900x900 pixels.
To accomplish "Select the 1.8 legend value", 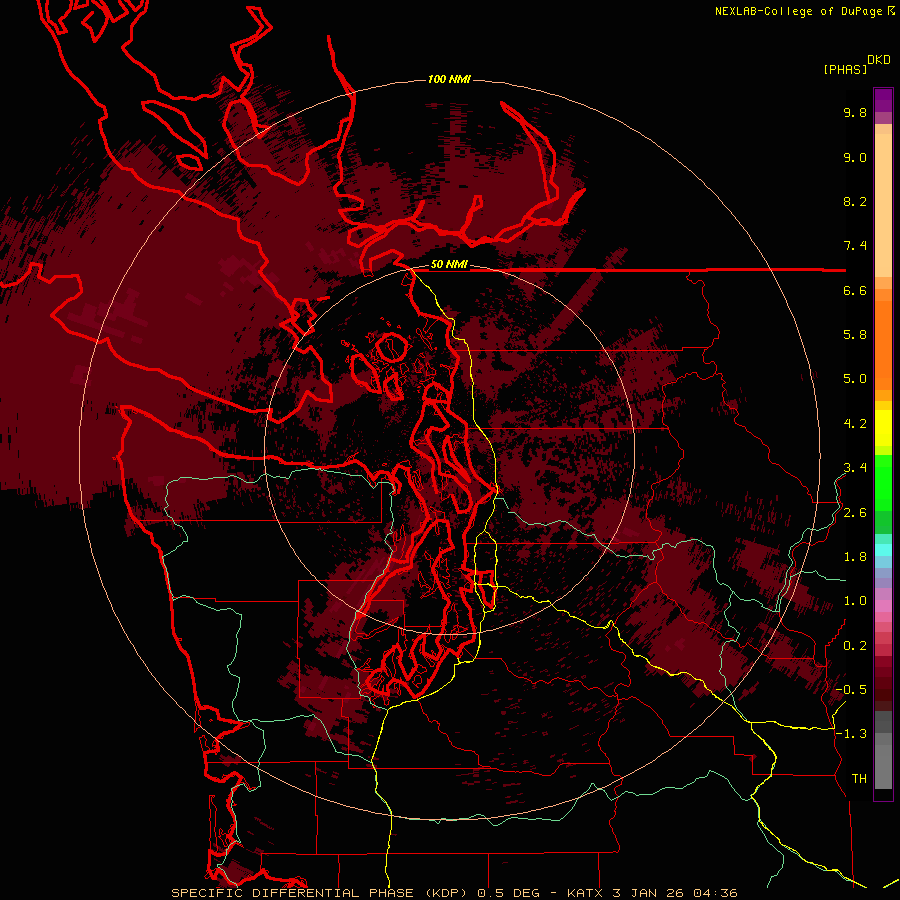I will pos(855,557).
